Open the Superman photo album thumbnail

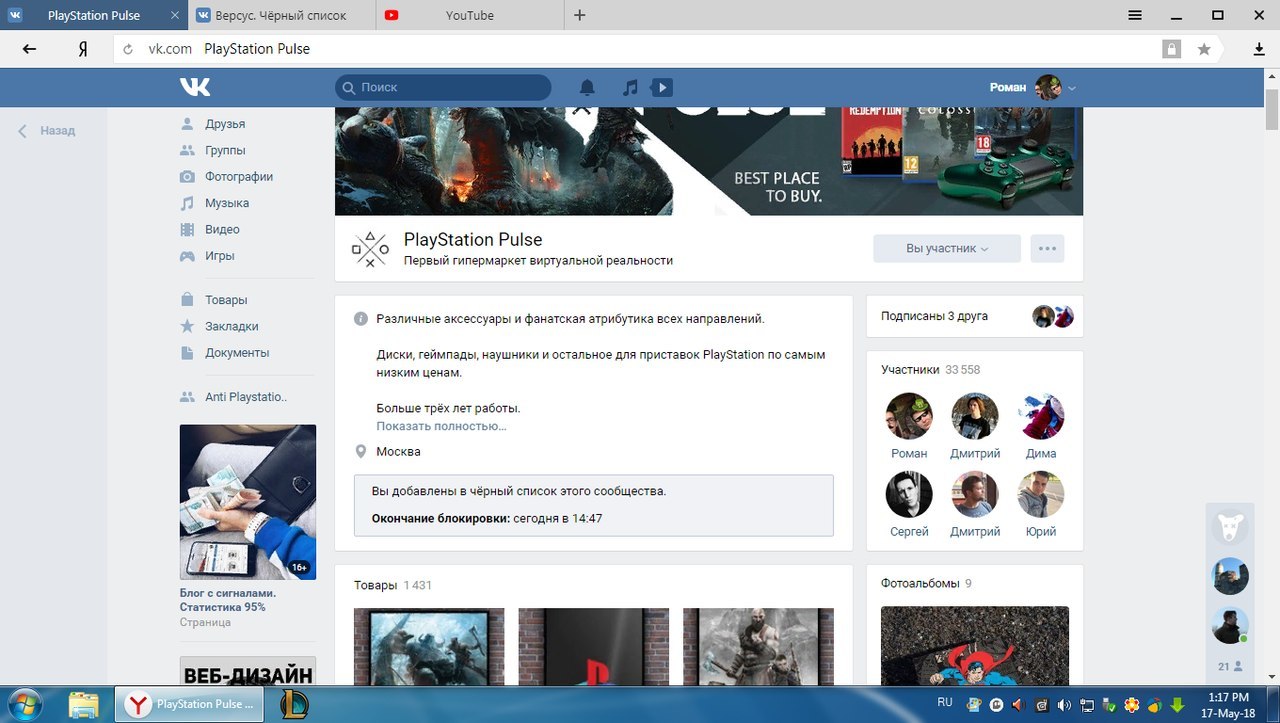point(975,646)
